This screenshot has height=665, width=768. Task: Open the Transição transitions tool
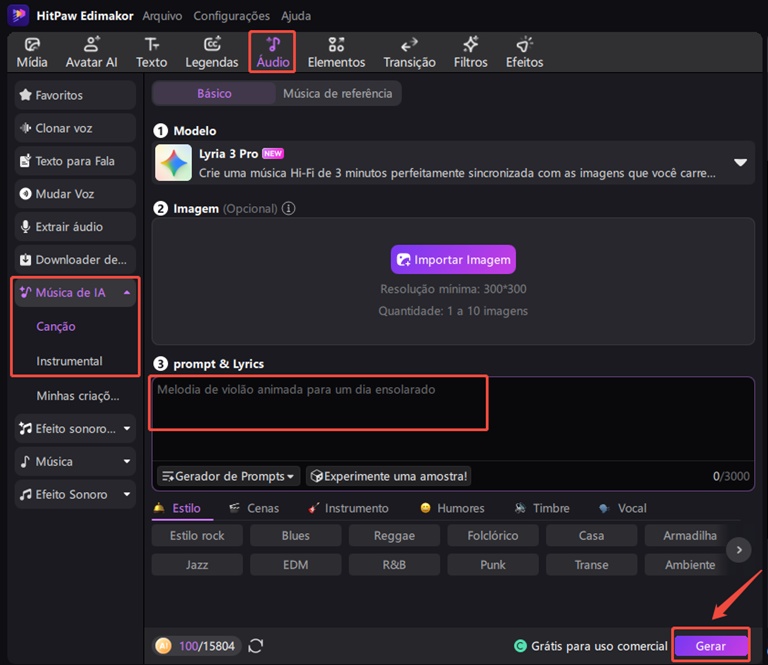(x=409, y=52)
